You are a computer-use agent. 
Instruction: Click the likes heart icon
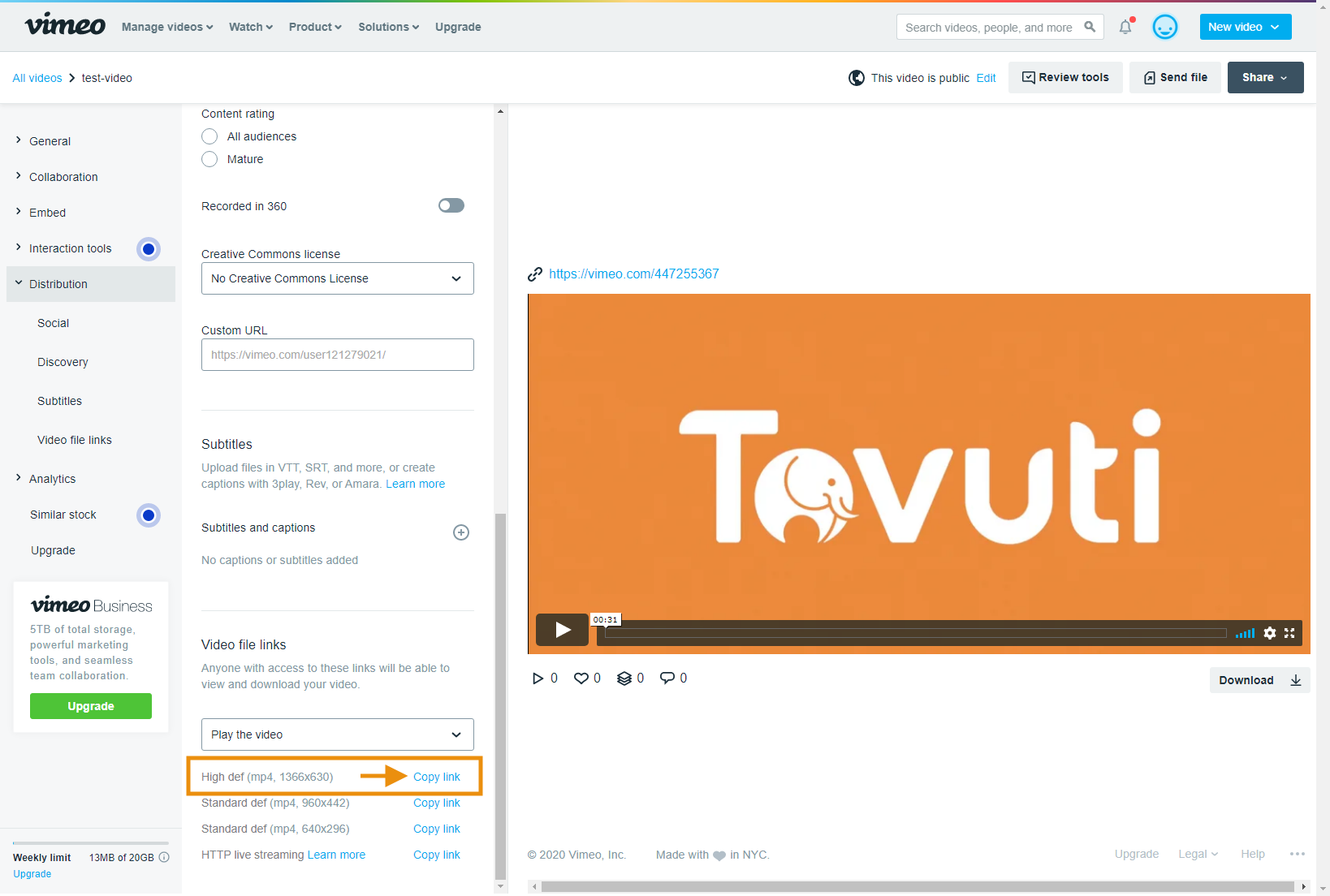click(x=581, y=678)
